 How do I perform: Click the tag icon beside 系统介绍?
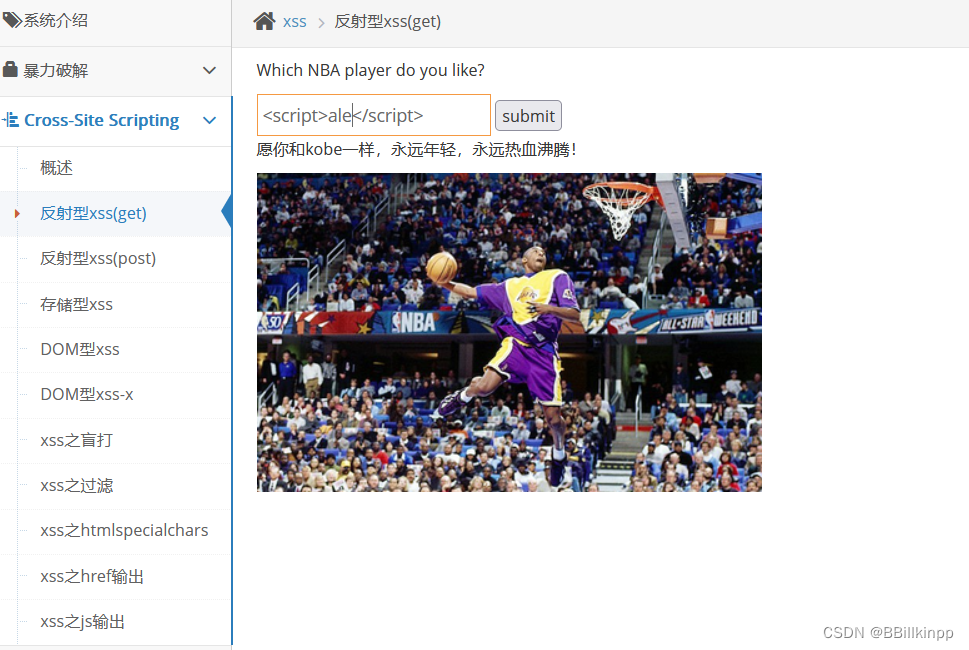[x=12, y=20]
